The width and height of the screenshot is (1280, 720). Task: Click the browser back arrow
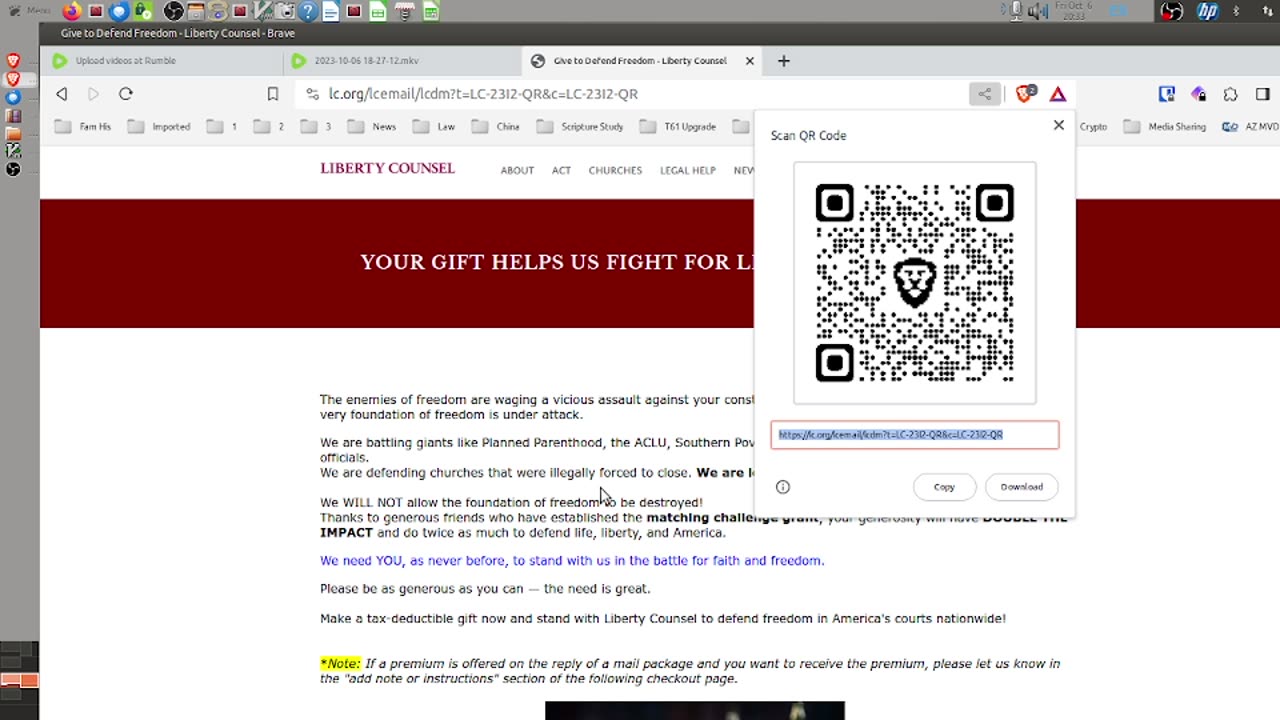click(62, 94)
